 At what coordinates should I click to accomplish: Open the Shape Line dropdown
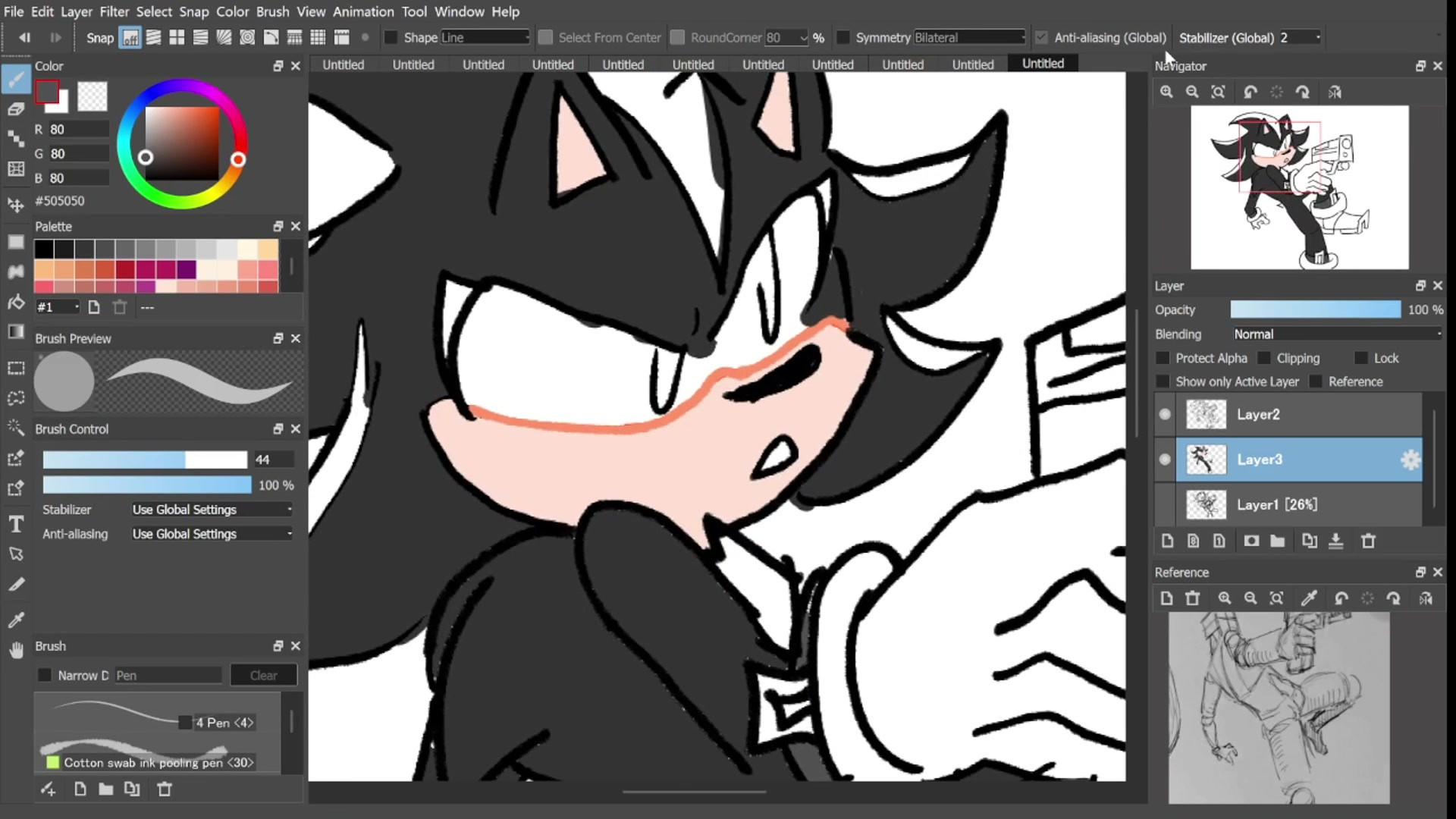(485, 37)
